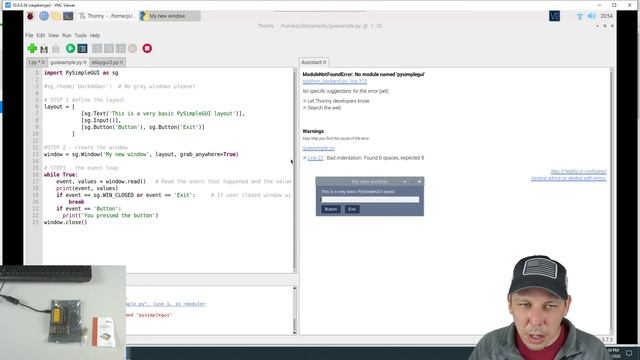Close the relaygui3.py editor tab
Screen dimensions: 640x360
[x=121, y=62]
